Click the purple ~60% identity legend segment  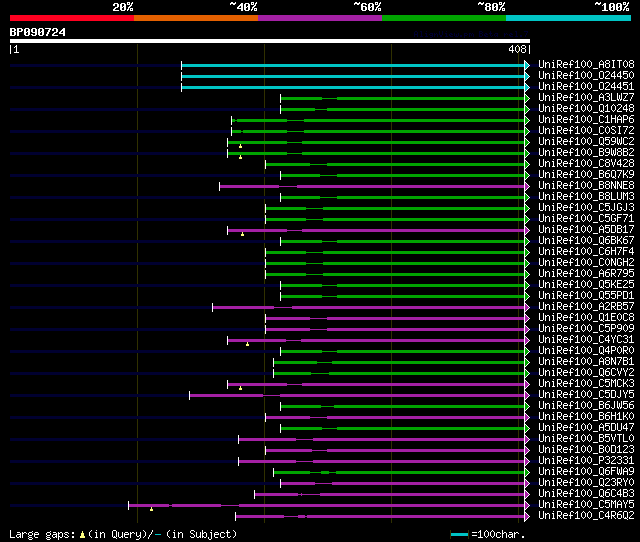320,18
